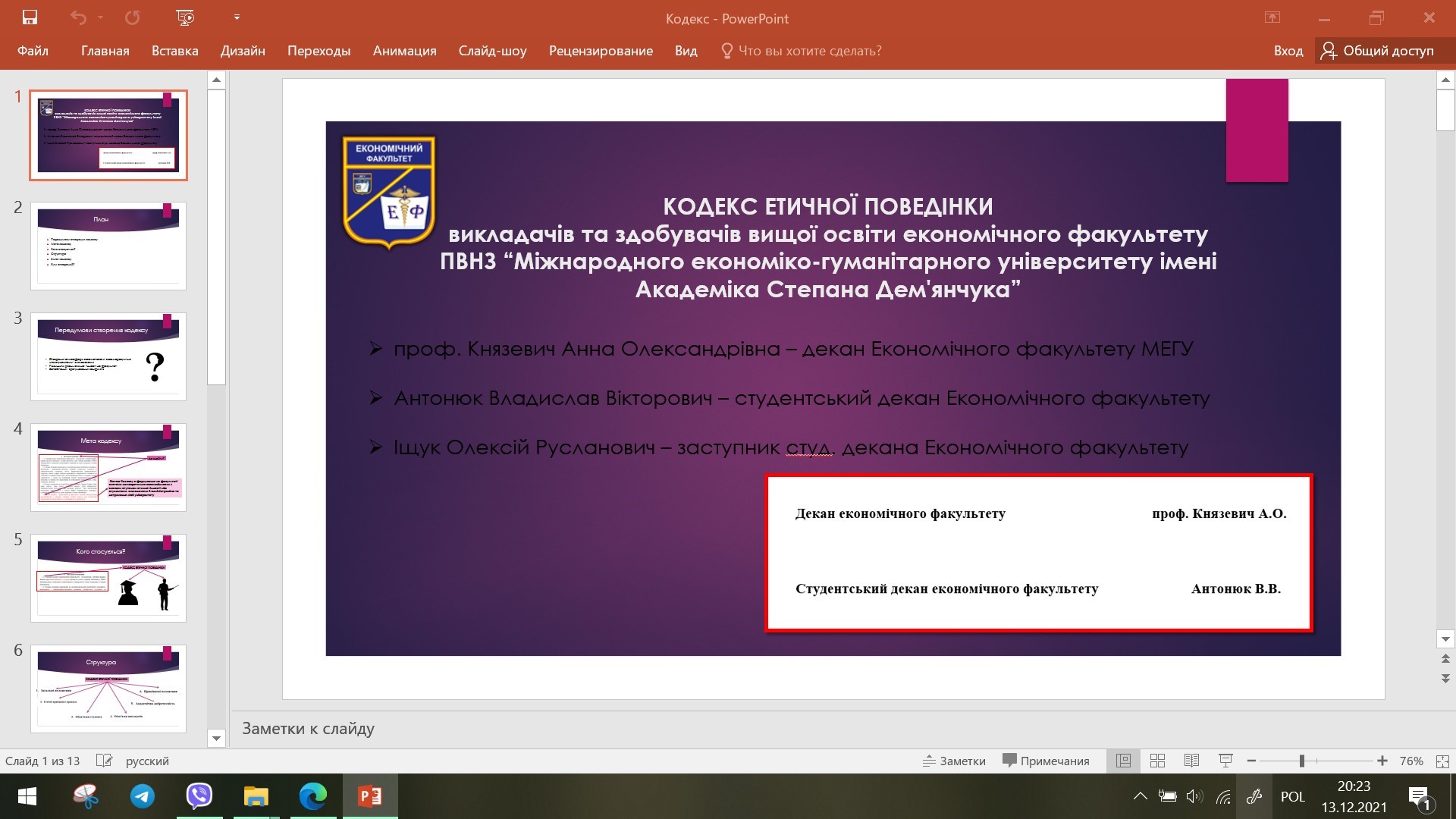Click the zoom out minus button
1456x819 pixels.
coord(1251,761)
